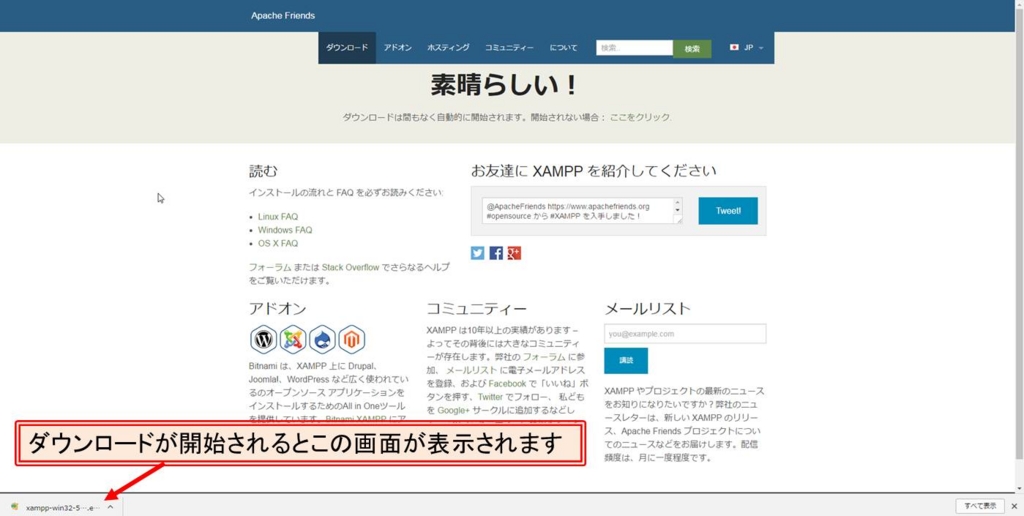Screen dimensions: 1024x516
Task: Click inside the tweet message text box
Action: (x=577, y=211)
